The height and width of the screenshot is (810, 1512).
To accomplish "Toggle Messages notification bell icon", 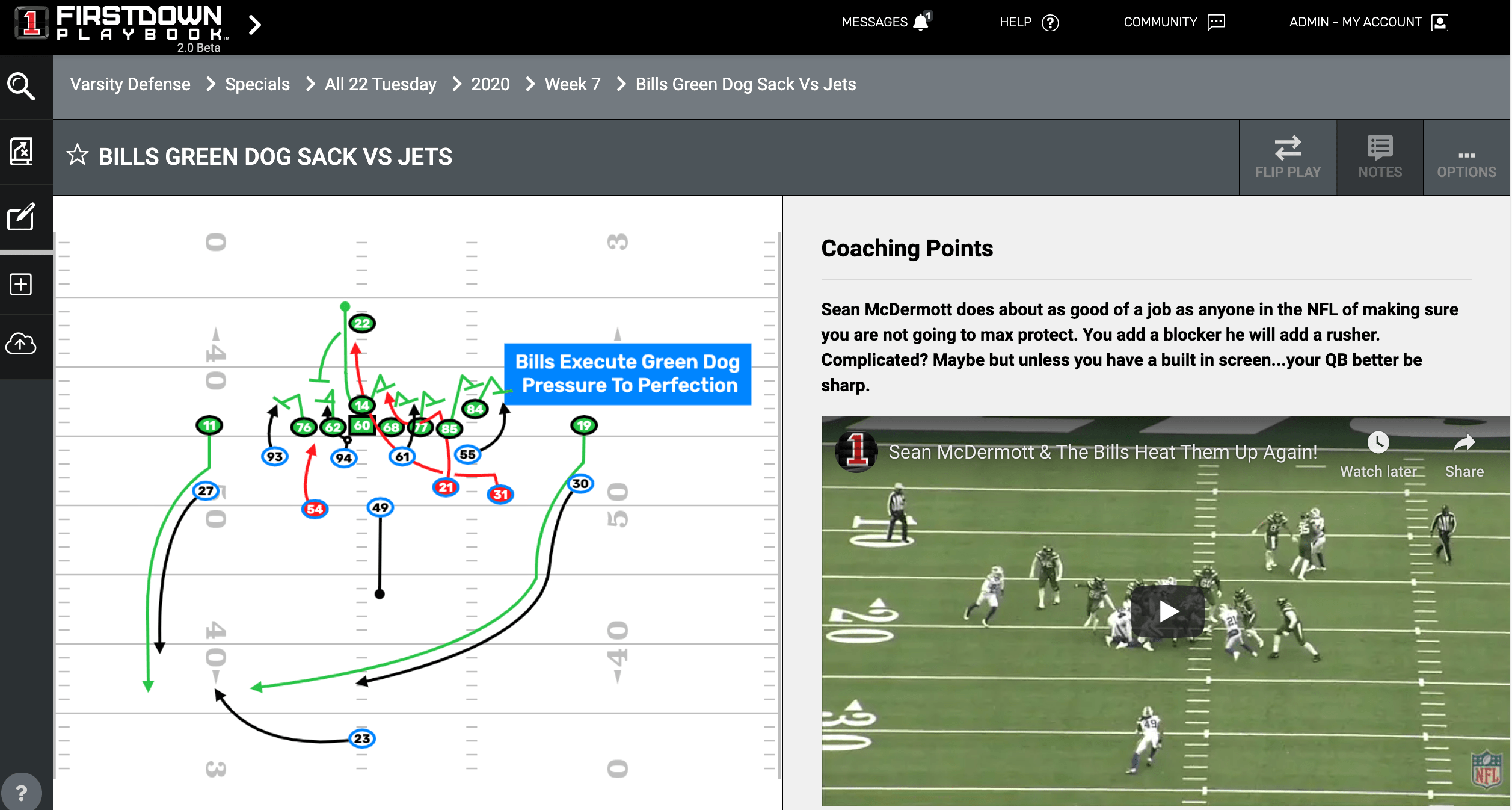I will point(921,22).
